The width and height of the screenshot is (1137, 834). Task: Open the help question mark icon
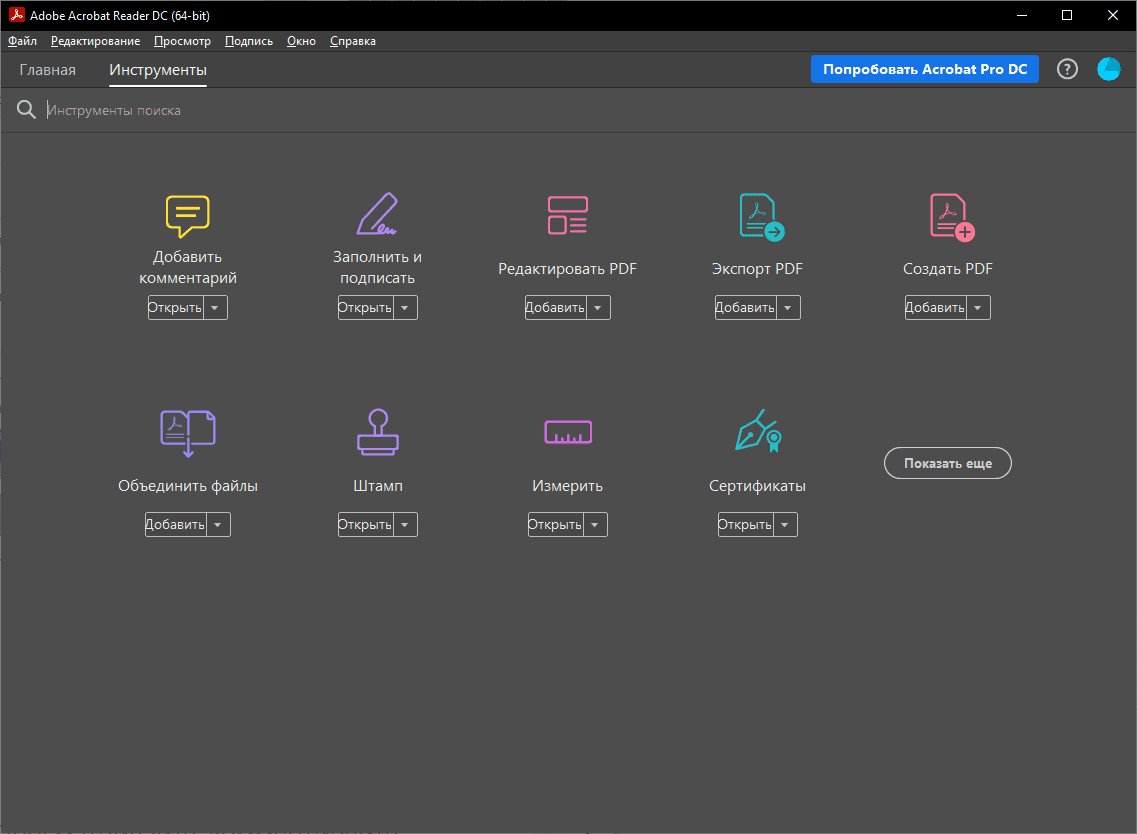pyautogui.click(x=1067, y=69)
